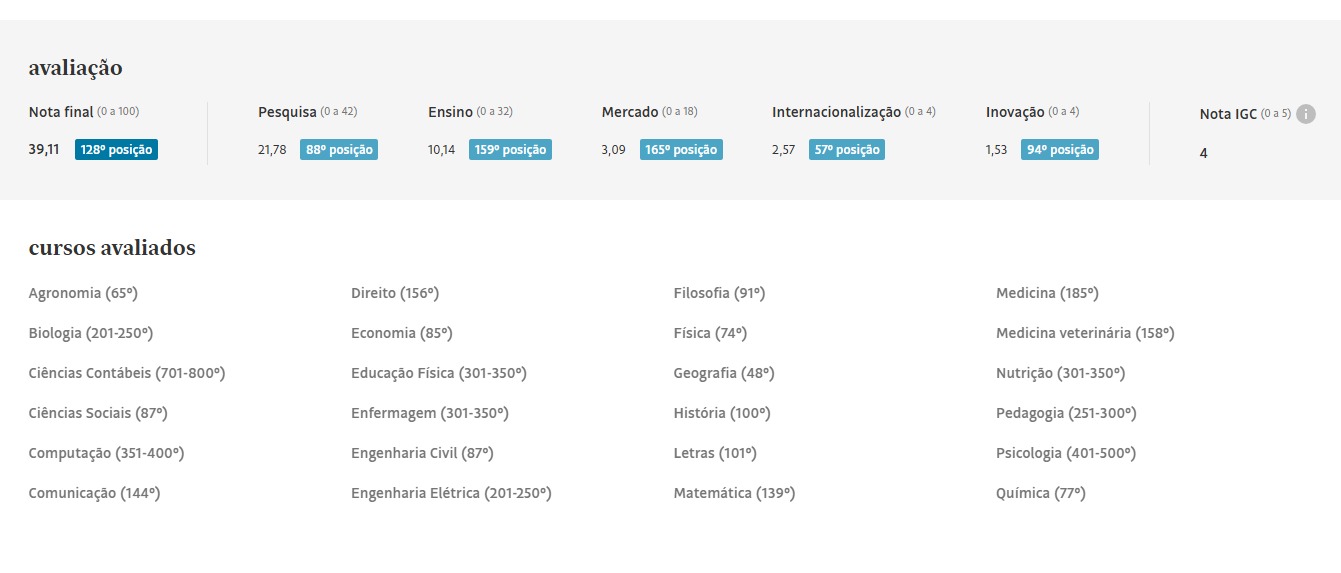This screenshot has height=573, width=1341.
Task: Open the Geografia (48º) course link
Action: click(724, 373)
